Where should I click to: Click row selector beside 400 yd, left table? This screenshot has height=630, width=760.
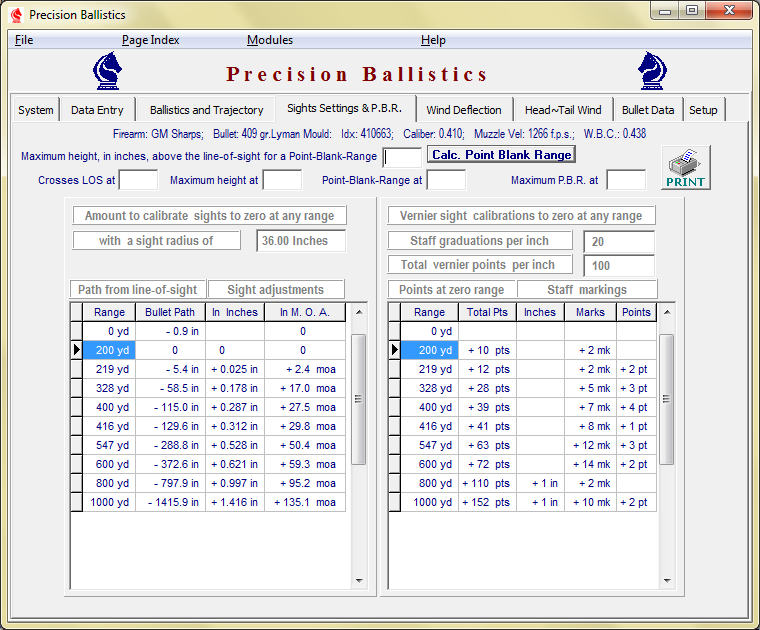pos(77,407)
